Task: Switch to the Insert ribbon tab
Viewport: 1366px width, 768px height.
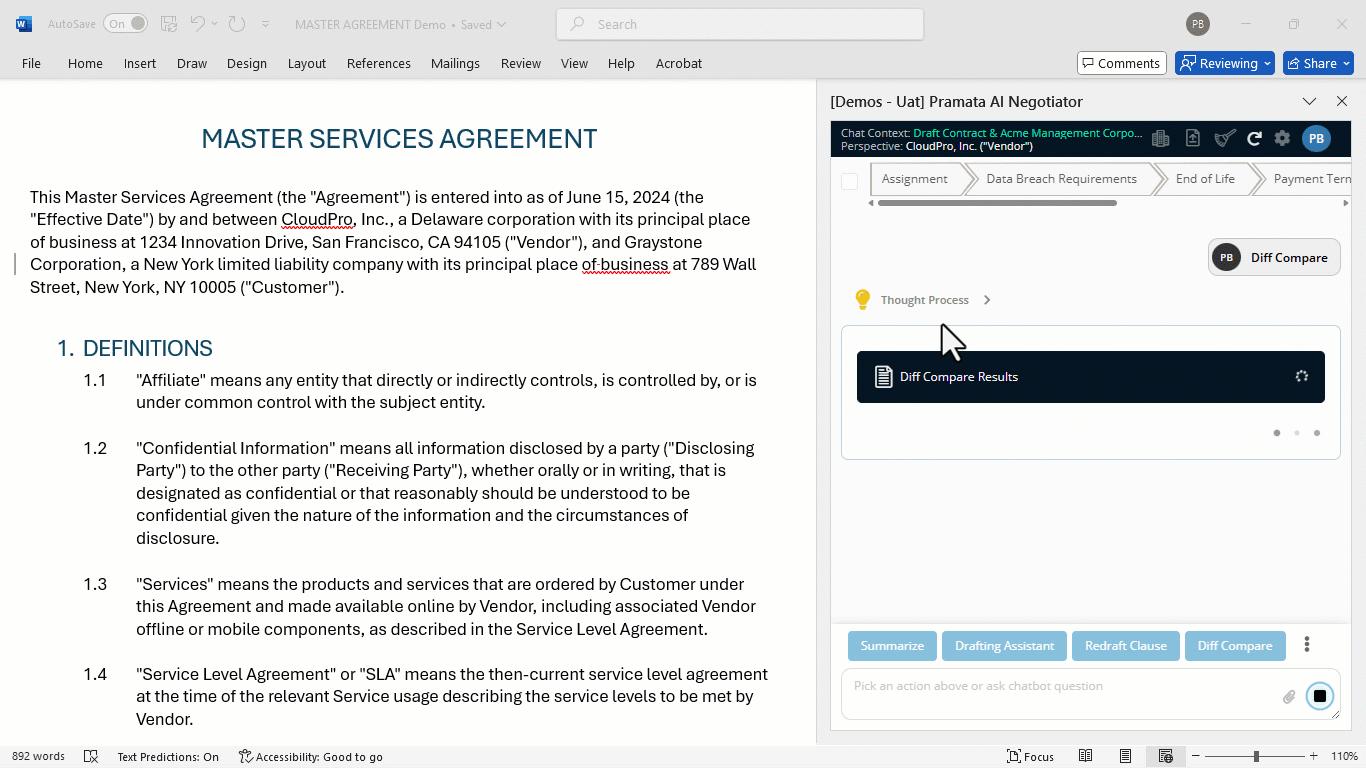Action: 140,63
